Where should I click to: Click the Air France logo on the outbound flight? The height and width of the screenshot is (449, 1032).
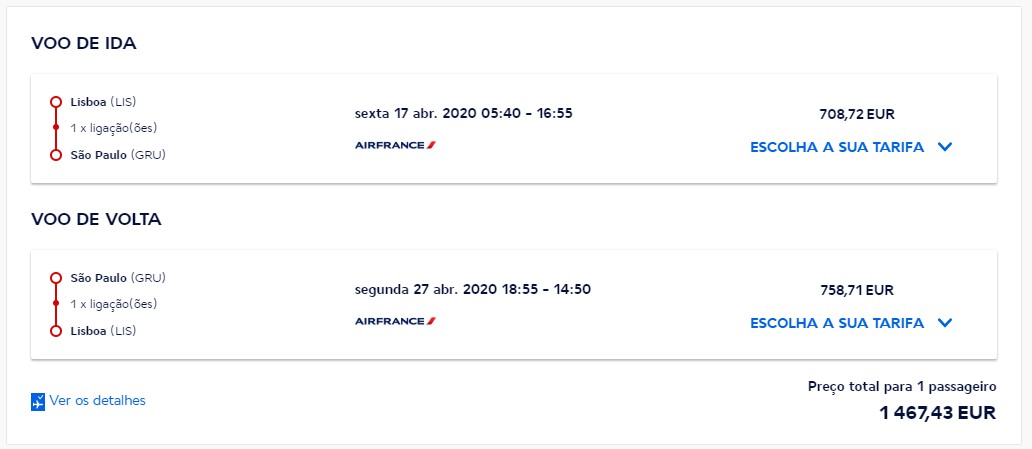395,145
